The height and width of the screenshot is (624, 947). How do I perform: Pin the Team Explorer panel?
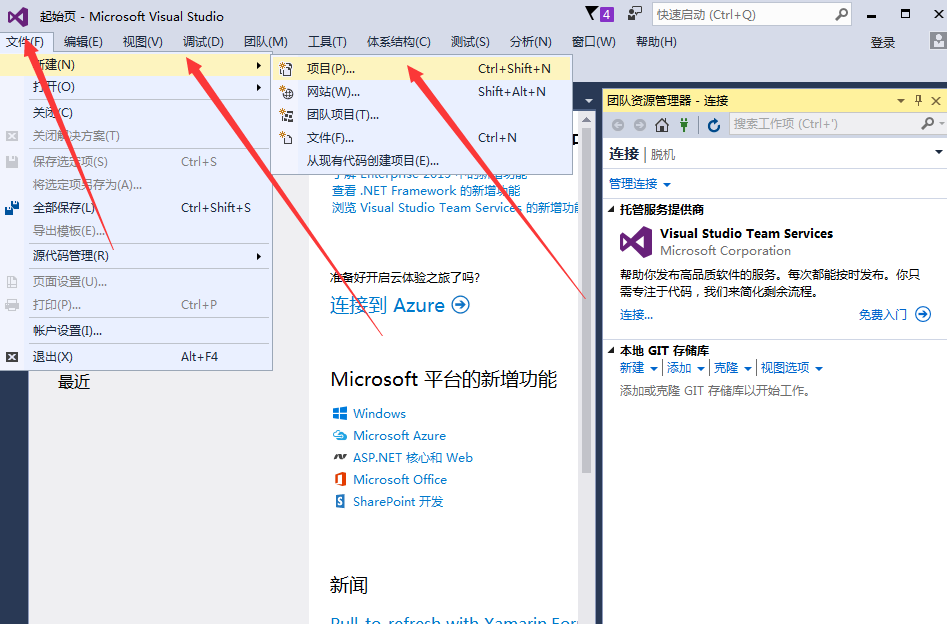coord(919,100)
